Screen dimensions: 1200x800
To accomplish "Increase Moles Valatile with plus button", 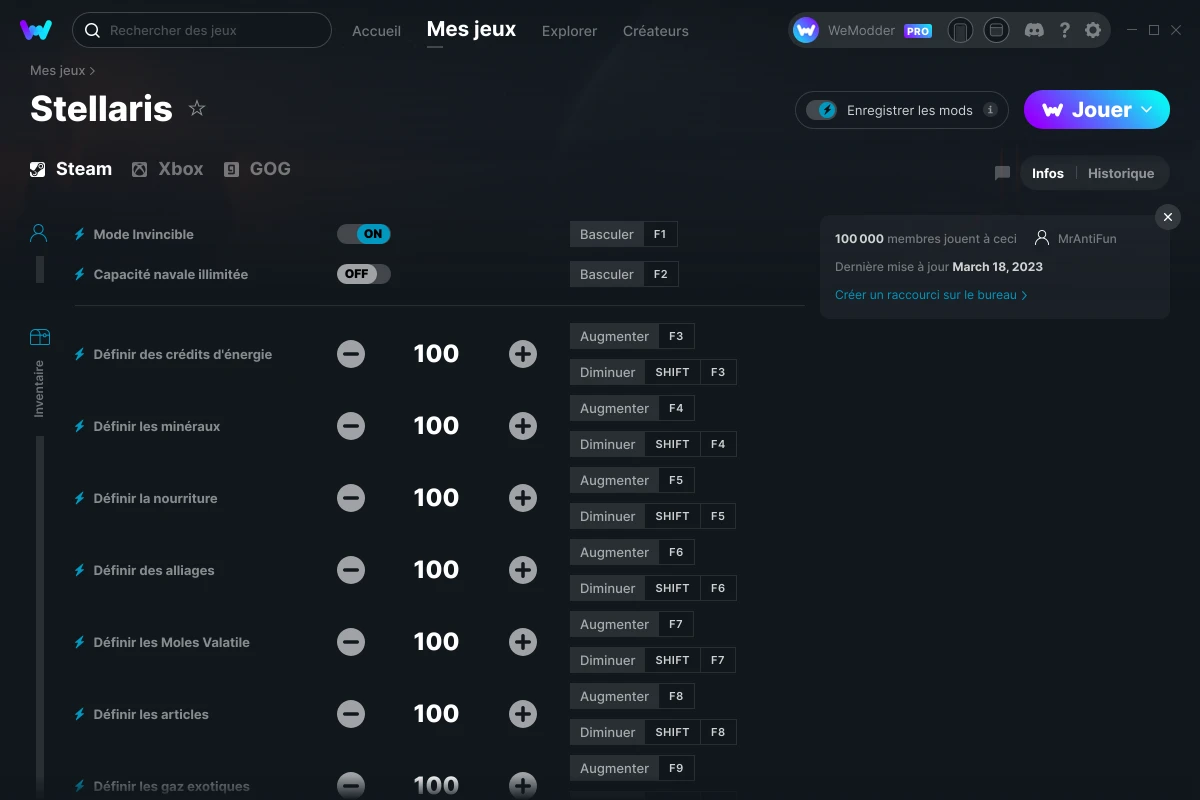I will [x=523, y=642].
